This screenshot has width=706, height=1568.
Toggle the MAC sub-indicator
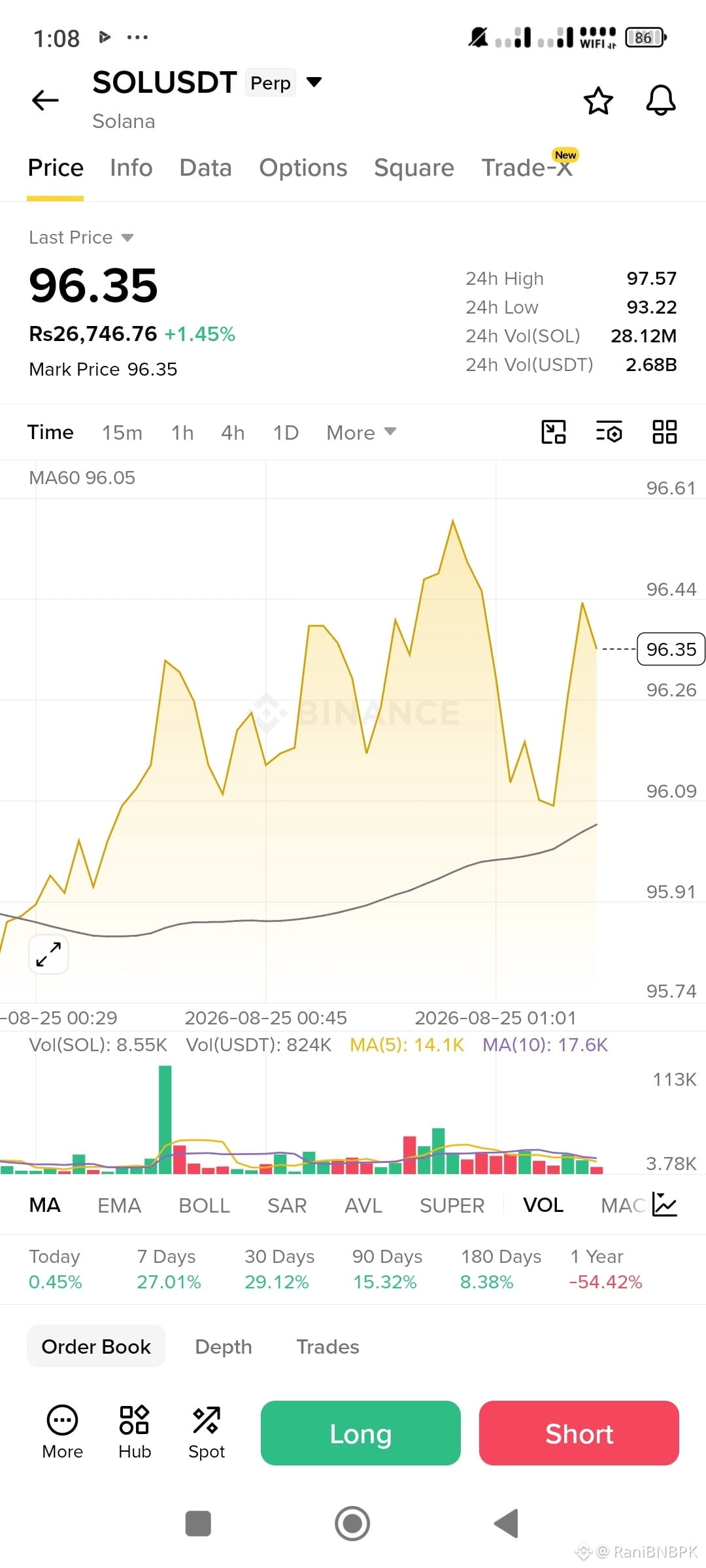pyautogui.click(x=623, y=1205)
